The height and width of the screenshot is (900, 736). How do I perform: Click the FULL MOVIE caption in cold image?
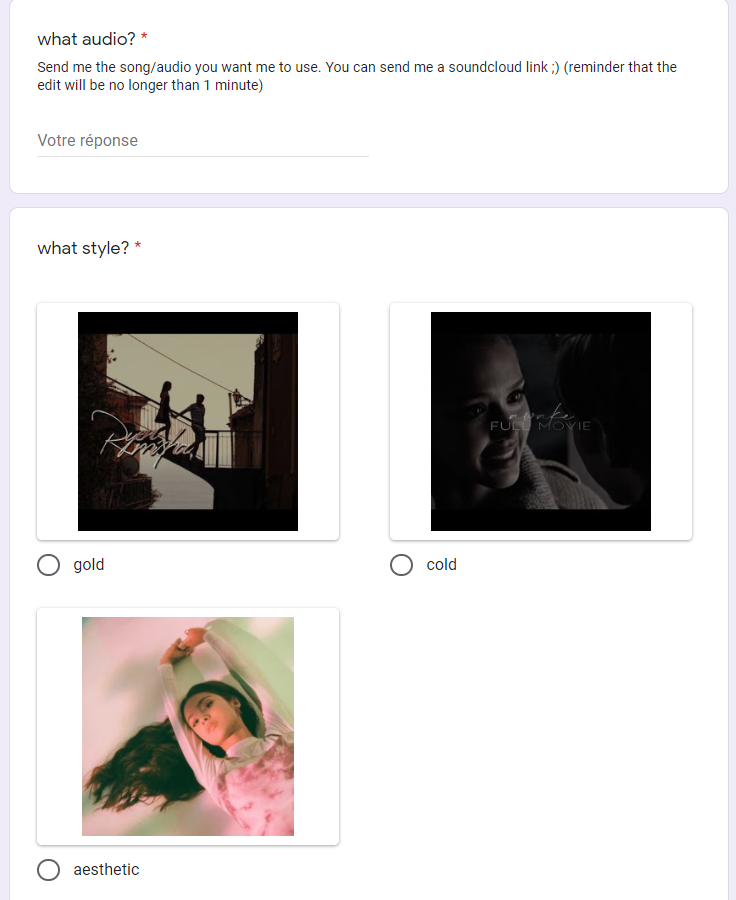[x=540, y=426]
